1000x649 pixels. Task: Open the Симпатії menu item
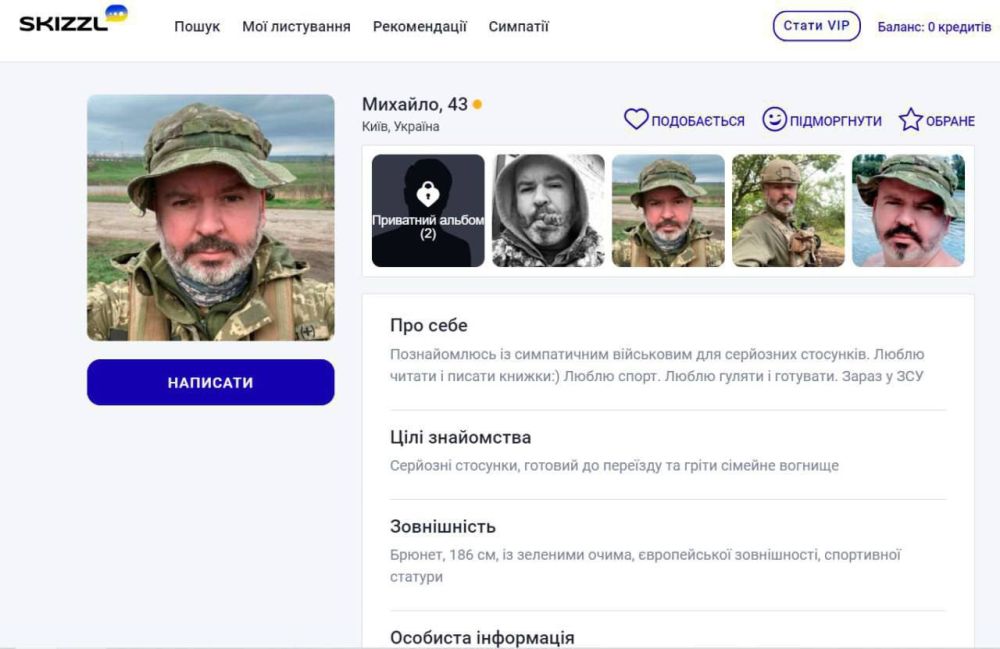[x=518, y=27]
